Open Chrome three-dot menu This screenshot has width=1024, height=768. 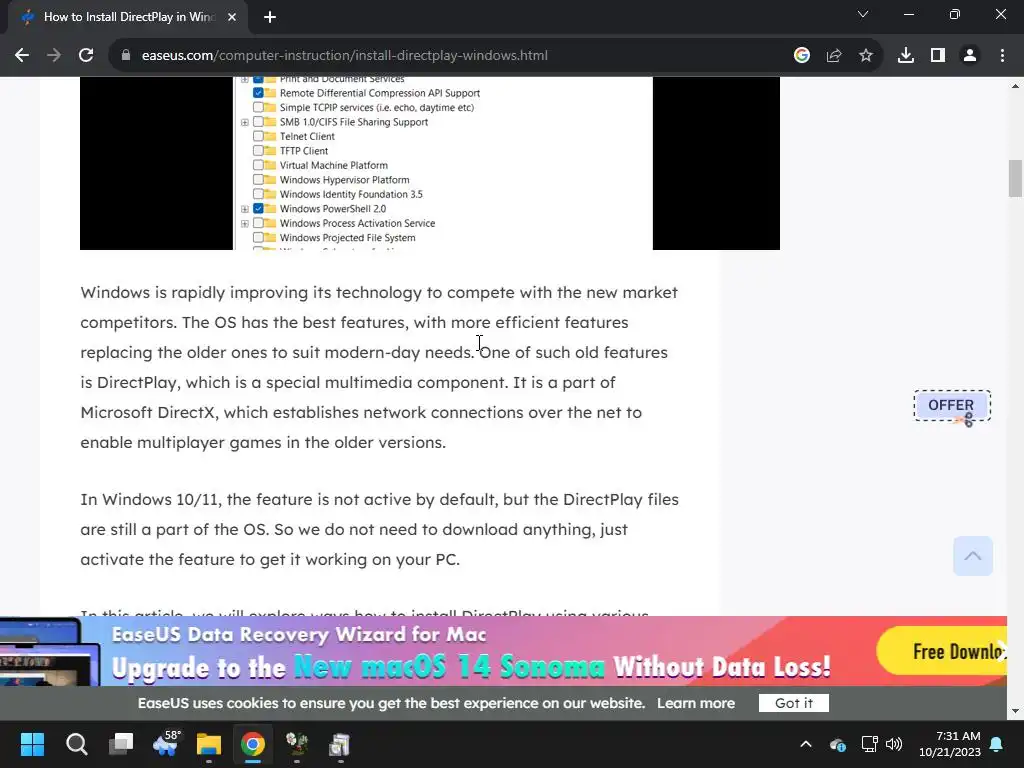(1002, 56)
